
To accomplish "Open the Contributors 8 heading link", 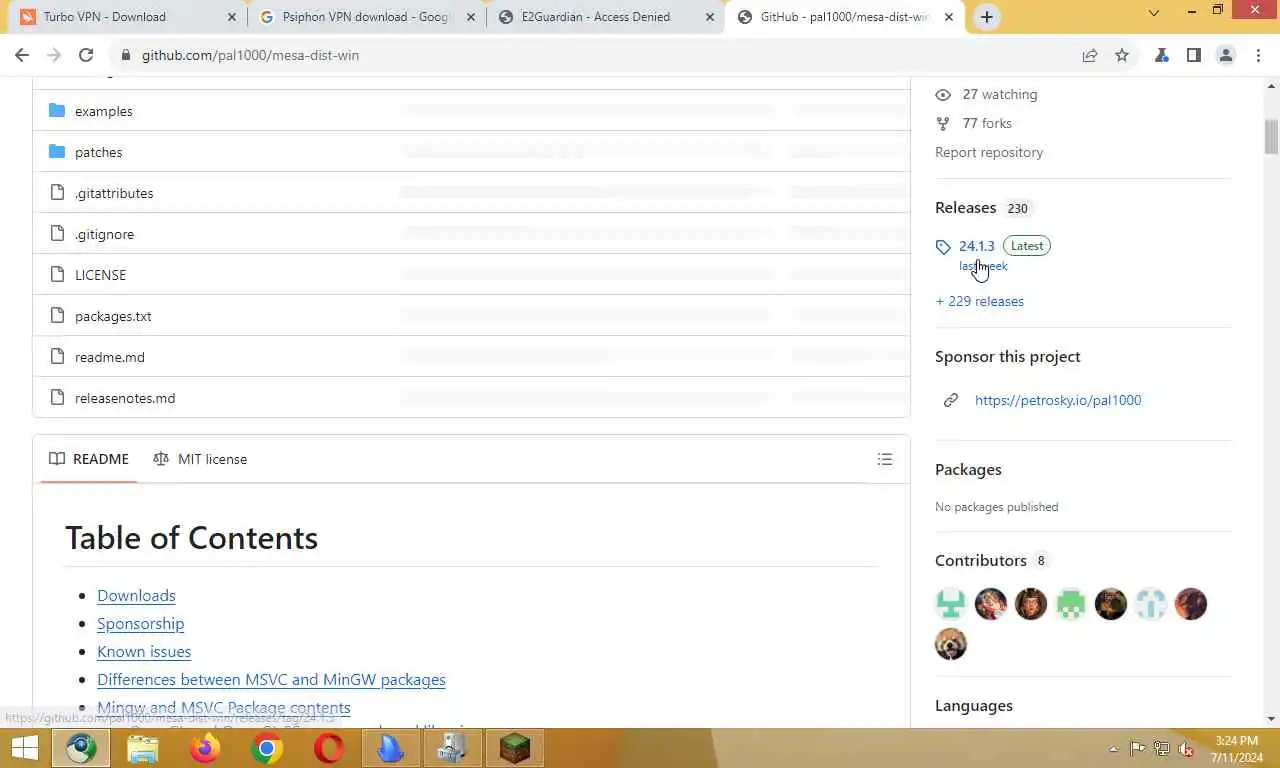I will (x=992, y=560).
